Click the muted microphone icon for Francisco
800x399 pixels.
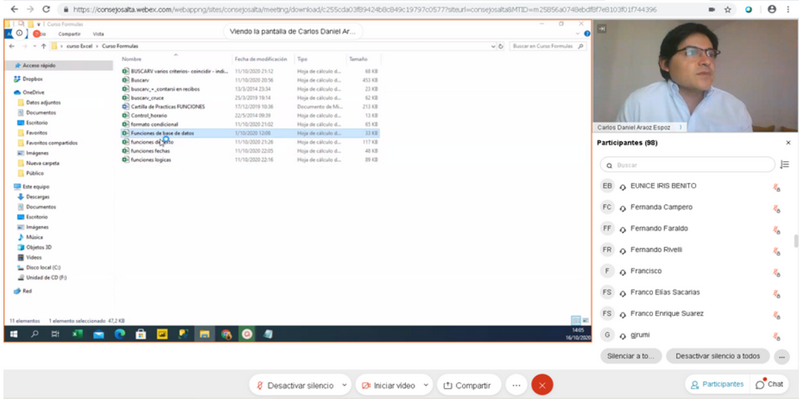tap(776, 272)
